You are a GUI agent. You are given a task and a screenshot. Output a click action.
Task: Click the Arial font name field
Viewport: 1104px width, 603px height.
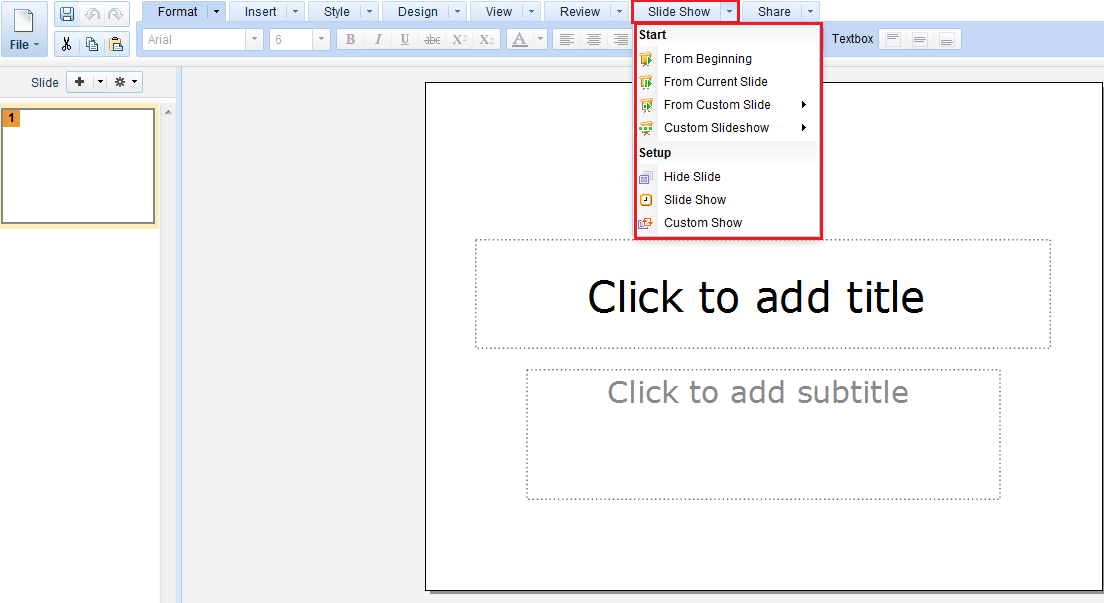click(x=194, y=39)
